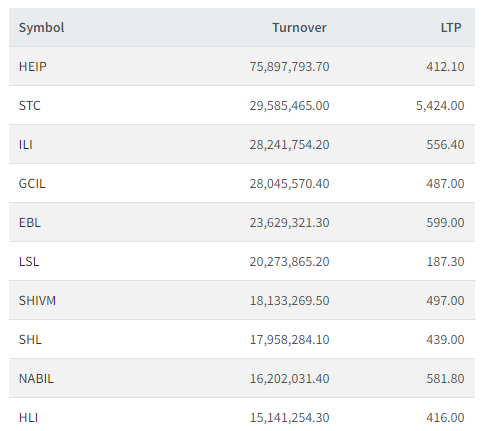Viewport: 484px width, 431px height.
Task: Click the LTP column header
Action: [x=451, y=28]
